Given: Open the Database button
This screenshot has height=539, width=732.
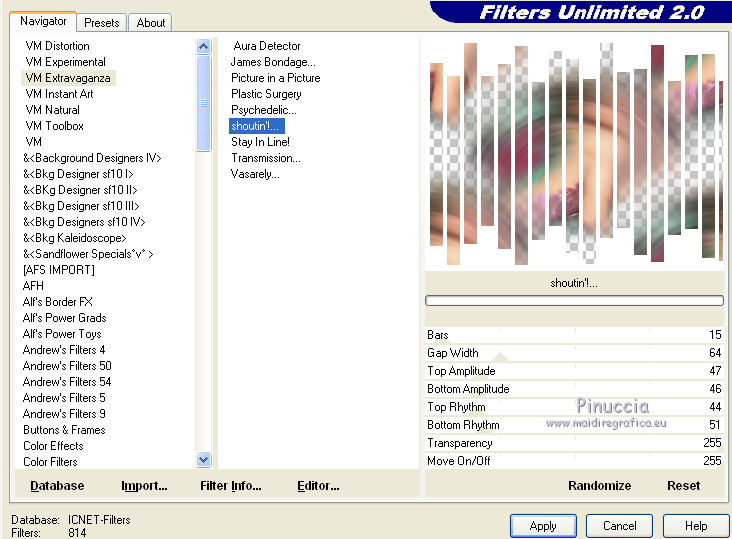Looking at the screenshot, I should [57, 486].
